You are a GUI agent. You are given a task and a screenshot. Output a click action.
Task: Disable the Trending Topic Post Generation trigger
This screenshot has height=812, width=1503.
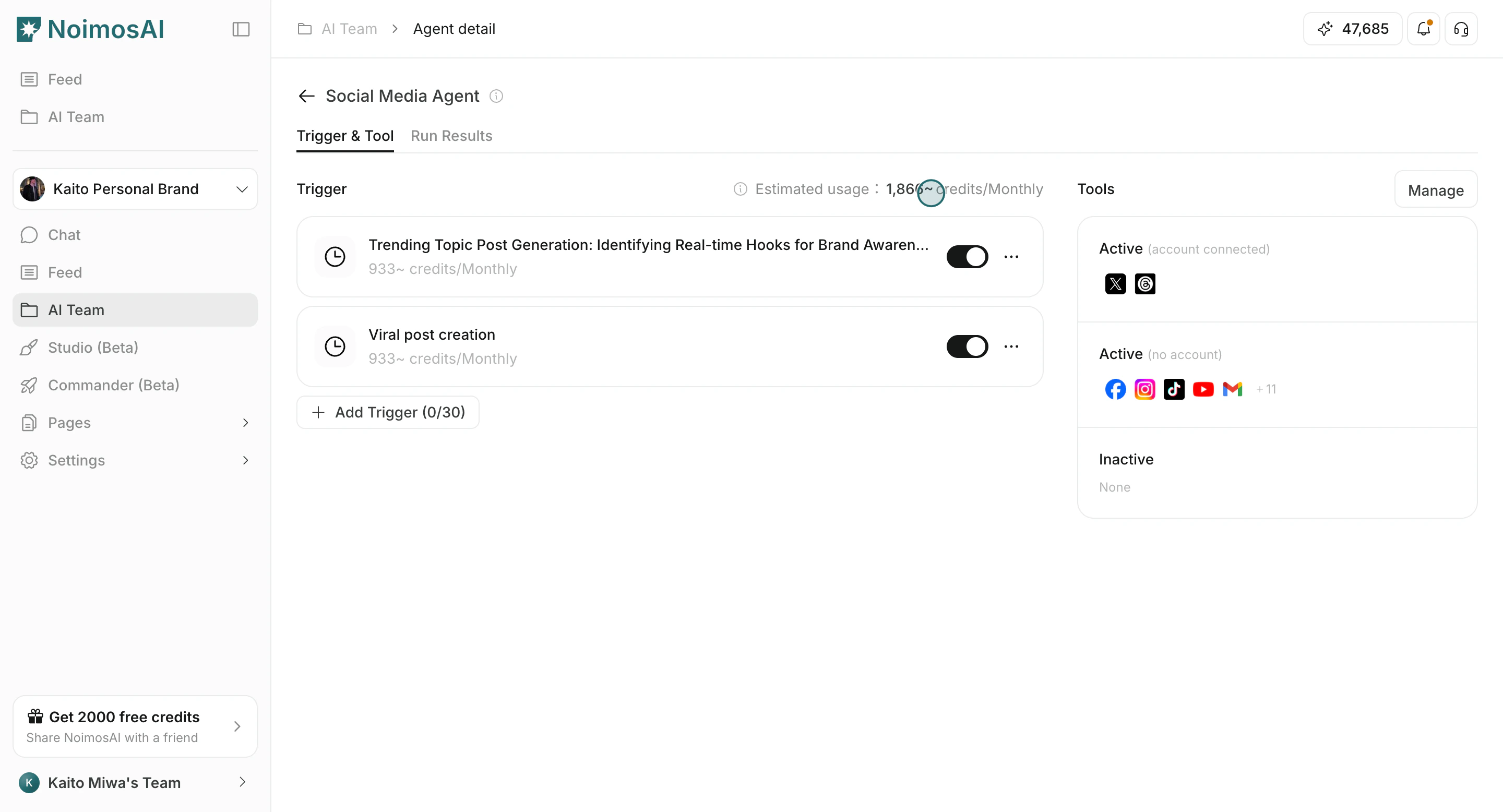tap(967, 256)
